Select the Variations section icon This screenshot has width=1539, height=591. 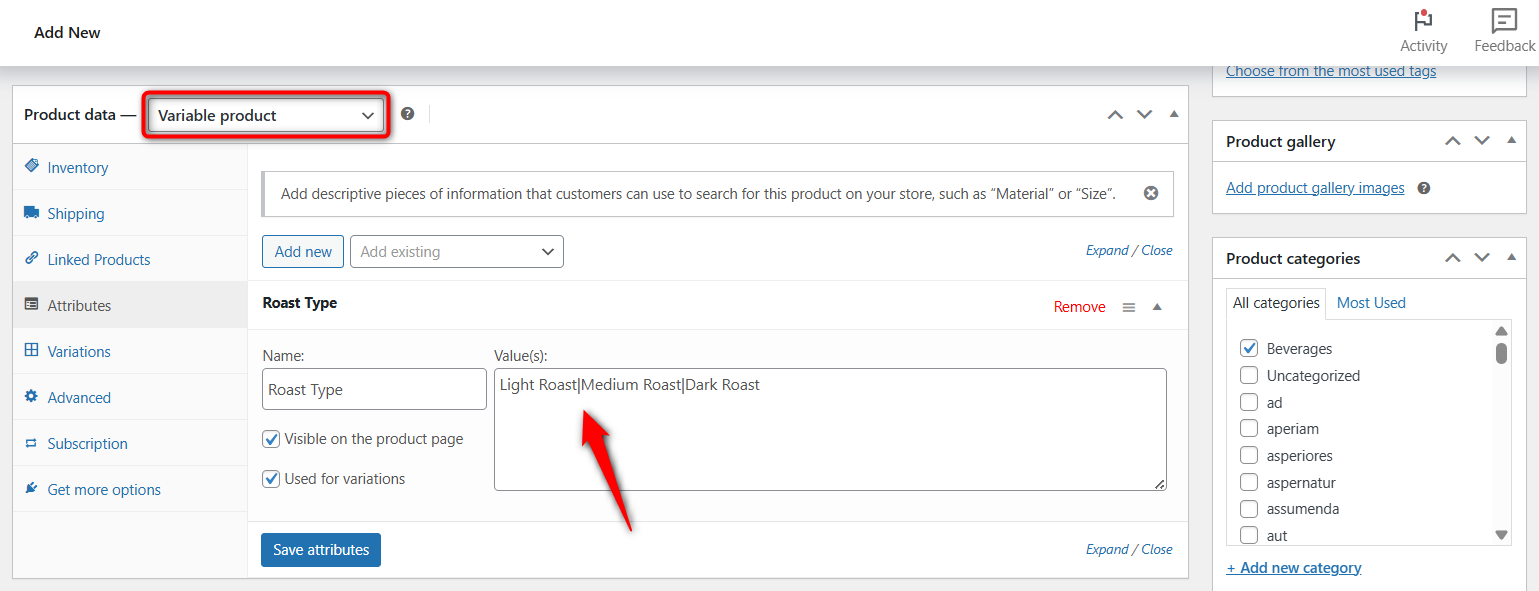[x=32, y=351]
